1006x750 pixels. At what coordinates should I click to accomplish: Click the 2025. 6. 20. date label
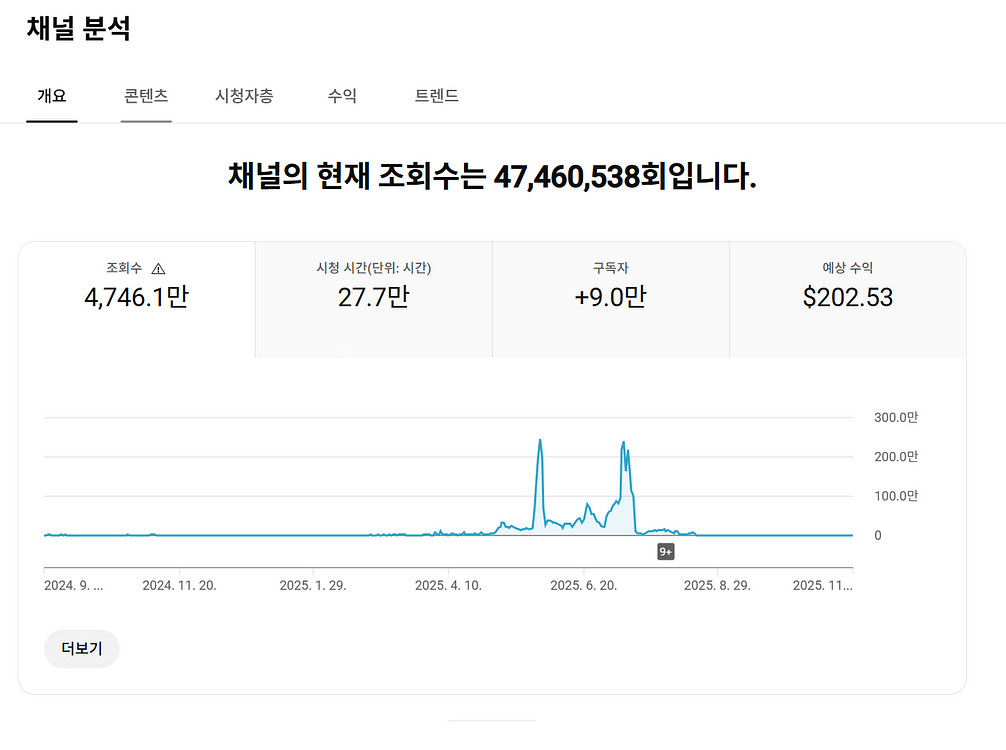click(x=584, y=585)
